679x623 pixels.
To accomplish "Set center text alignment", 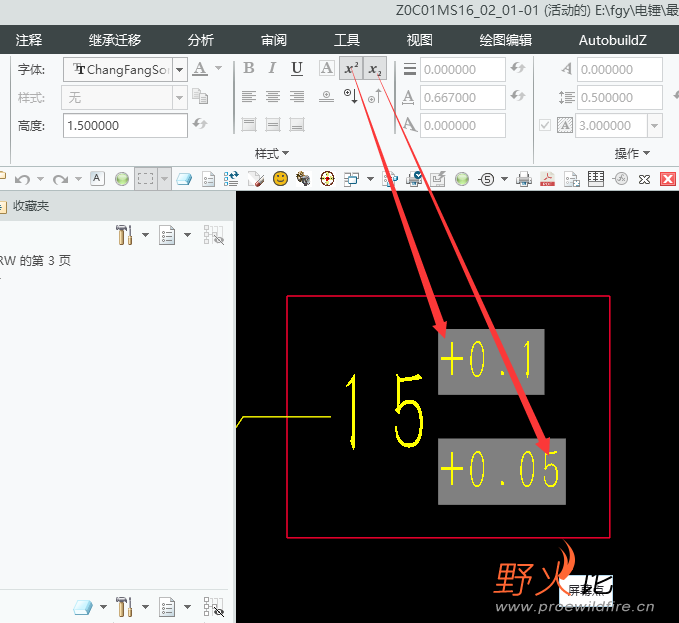I will click(x=273, y=96).
